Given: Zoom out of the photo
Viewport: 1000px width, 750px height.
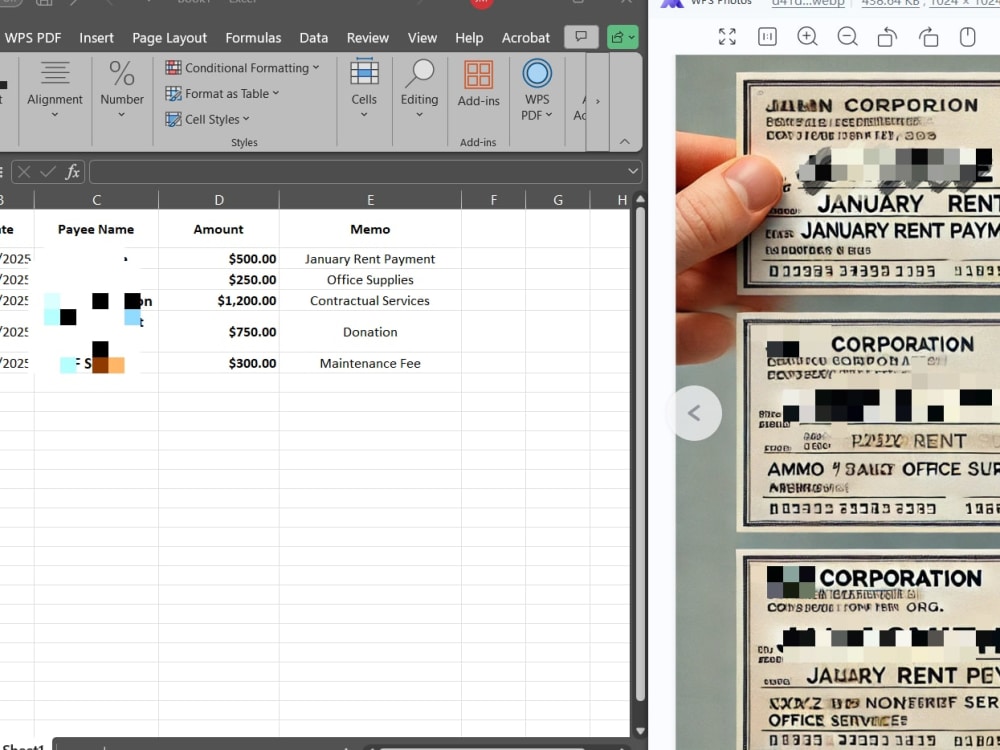Looking at the screenshot, I should click(x=847, y=37).
